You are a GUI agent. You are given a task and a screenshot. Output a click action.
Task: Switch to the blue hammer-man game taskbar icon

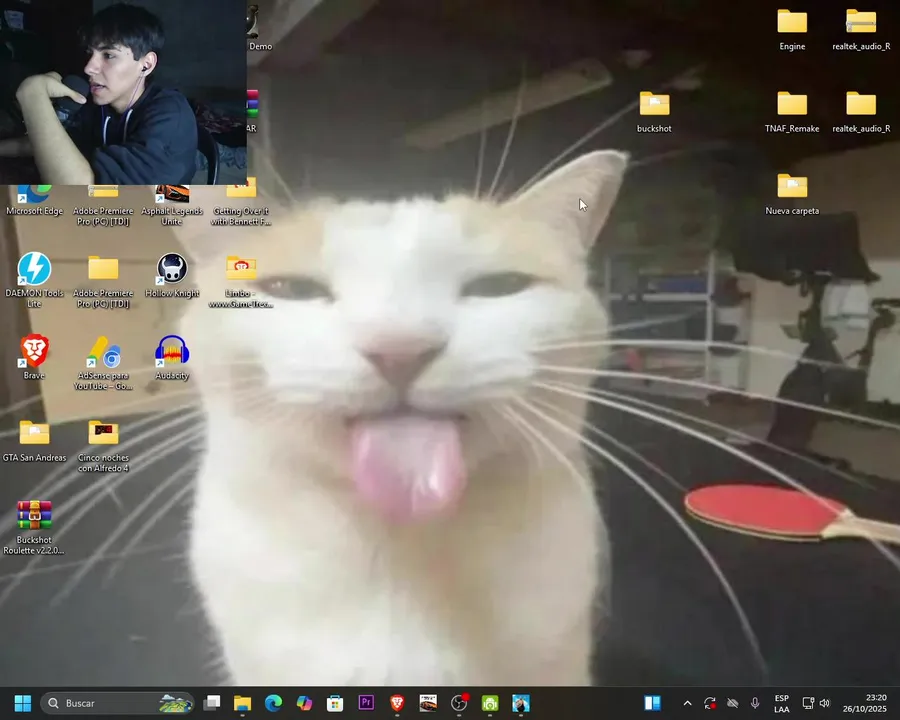(521, 703)
